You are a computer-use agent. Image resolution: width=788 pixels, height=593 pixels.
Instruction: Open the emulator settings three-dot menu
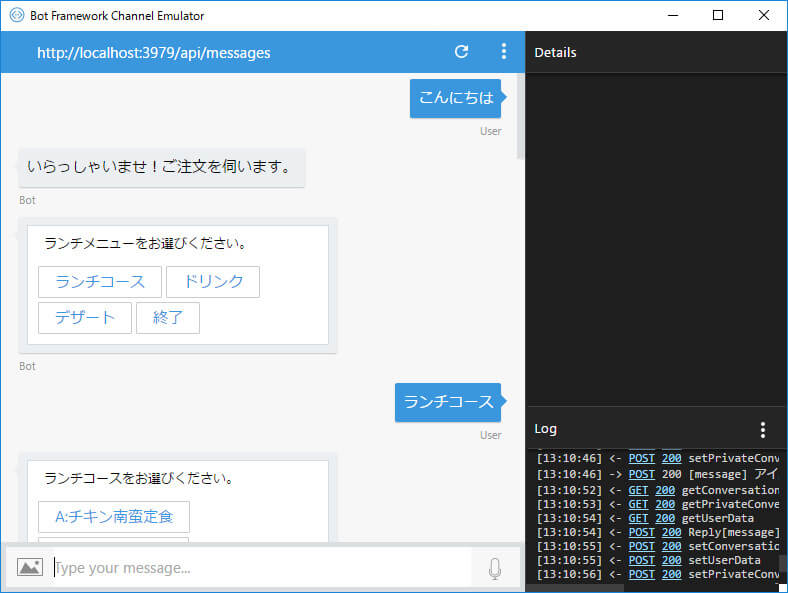(504, 51)
